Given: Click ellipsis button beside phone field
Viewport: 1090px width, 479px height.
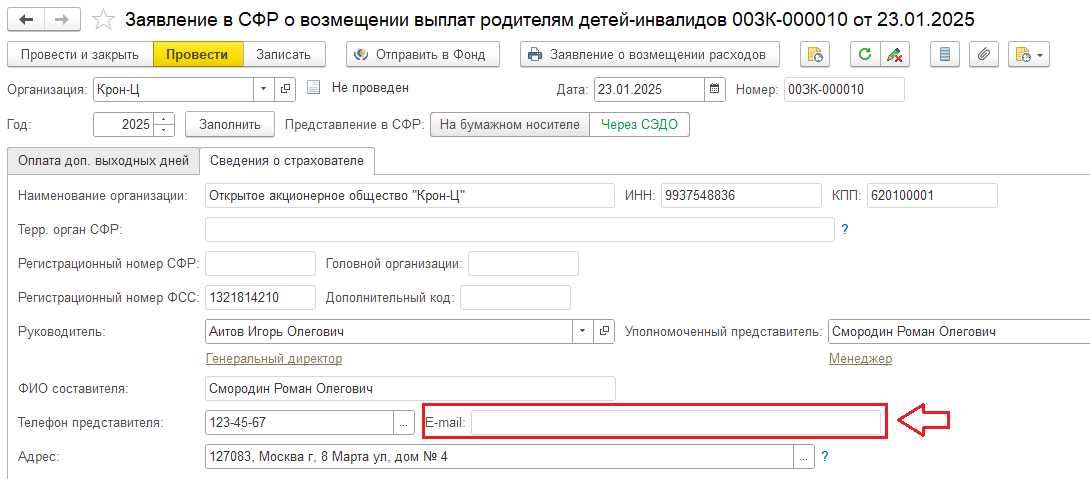Looking at the screenshot, I should 405,422.
